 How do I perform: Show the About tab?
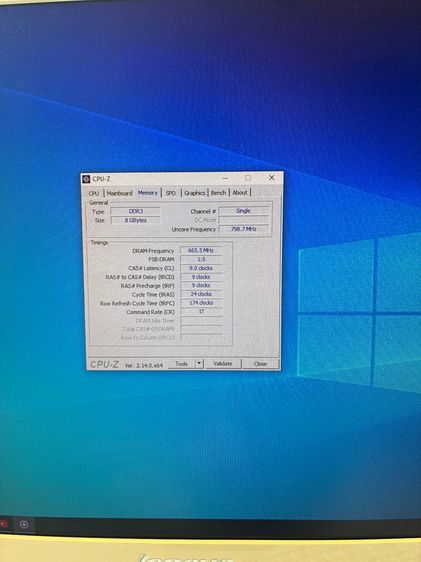pyautogui.click(x=240, y=192)
